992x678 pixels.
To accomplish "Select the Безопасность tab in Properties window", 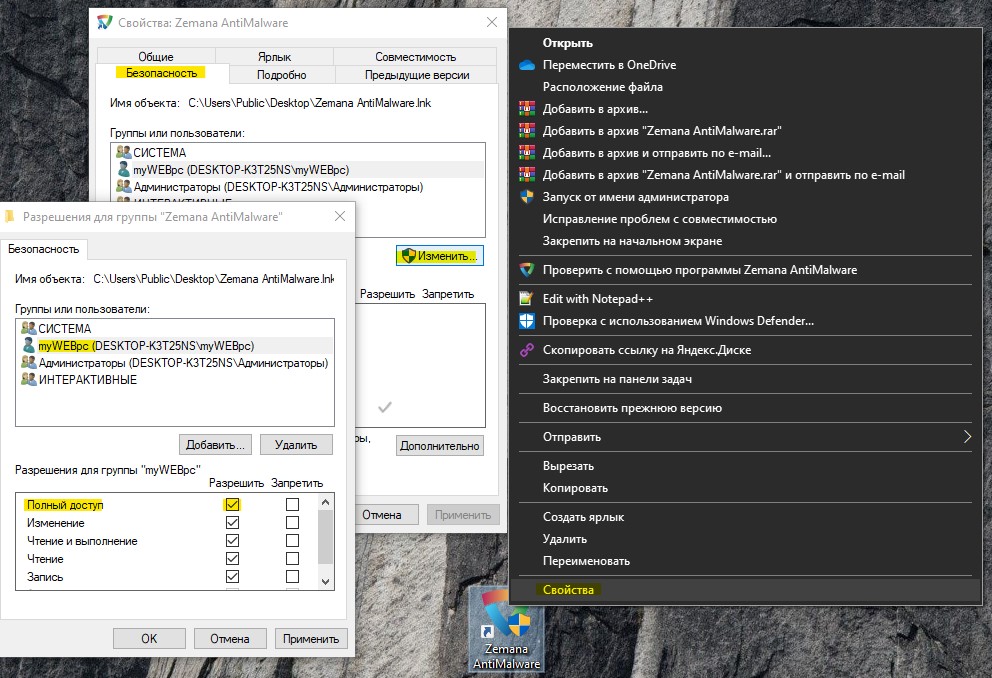I will [162, 73].
